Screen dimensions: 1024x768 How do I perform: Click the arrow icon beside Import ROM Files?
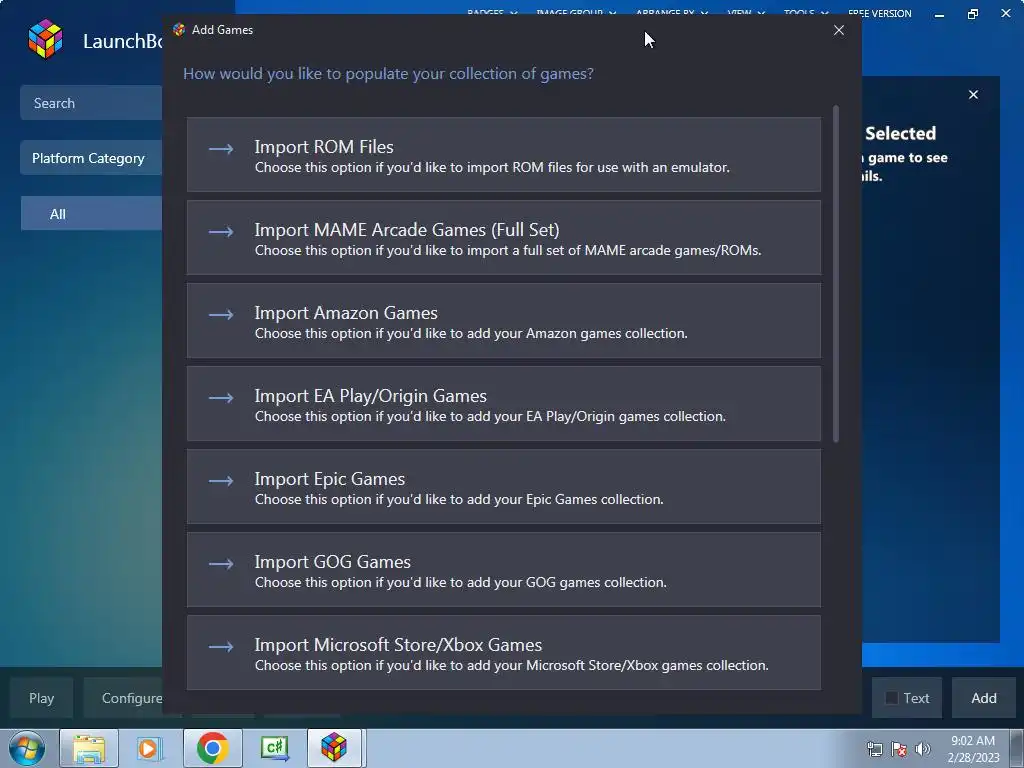[x=221, y=149]
